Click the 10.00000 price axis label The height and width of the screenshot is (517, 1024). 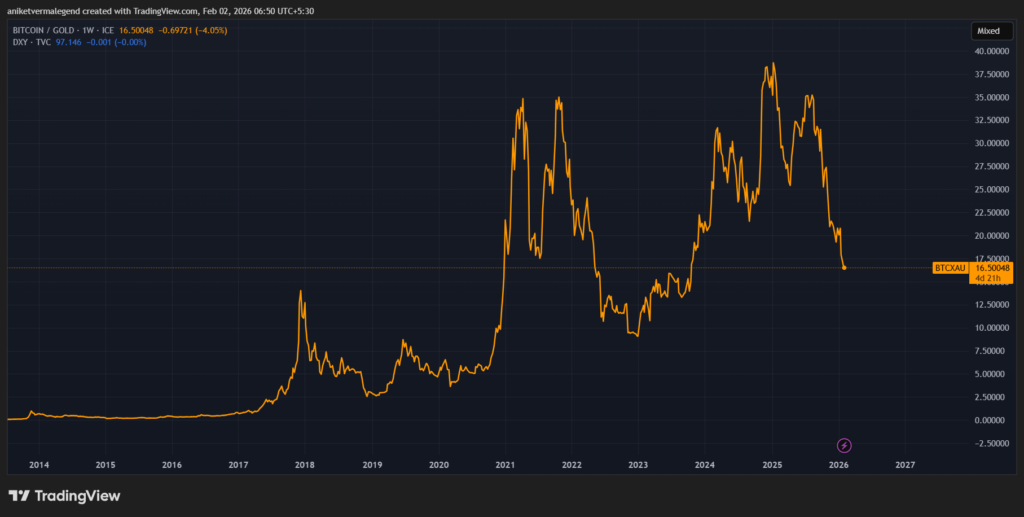(x=991, y=328)
